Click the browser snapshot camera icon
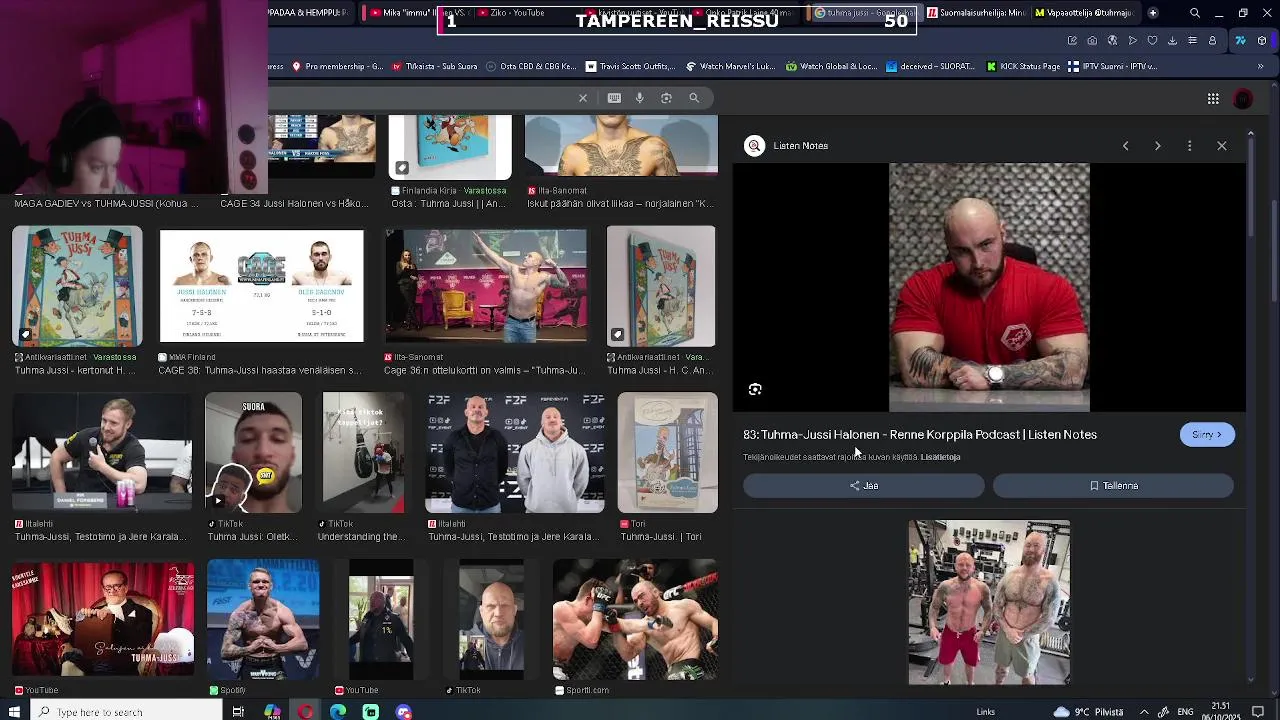Image resolution: width=1280 pixels, height=720 pixels. click(x=1092, y=41)
